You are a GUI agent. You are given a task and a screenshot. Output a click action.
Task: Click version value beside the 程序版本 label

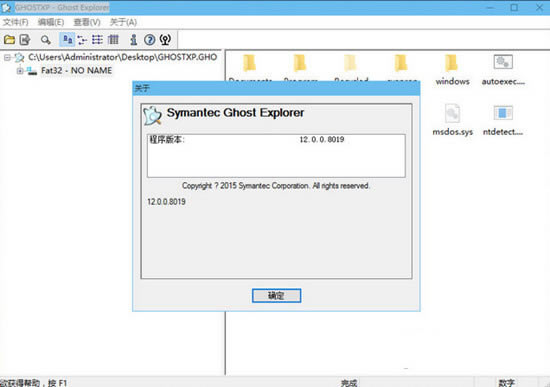(x=322, y=140)
